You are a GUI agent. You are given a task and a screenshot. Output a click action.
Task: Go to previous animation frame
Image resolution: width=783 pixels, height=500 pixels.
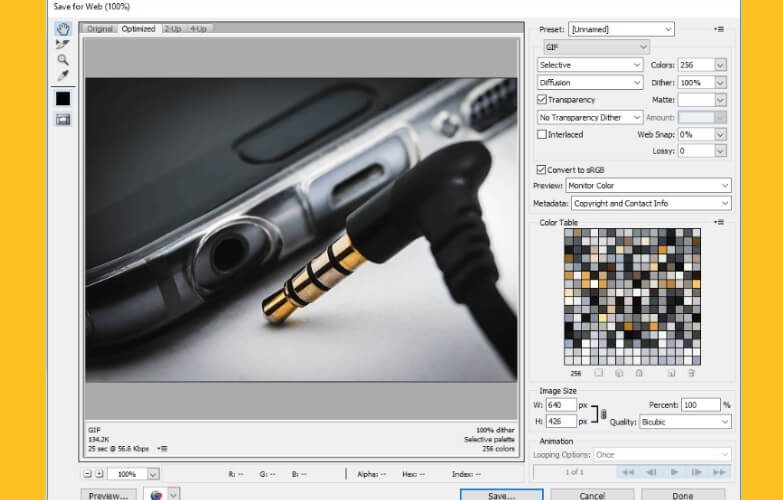tap(651, 472)
